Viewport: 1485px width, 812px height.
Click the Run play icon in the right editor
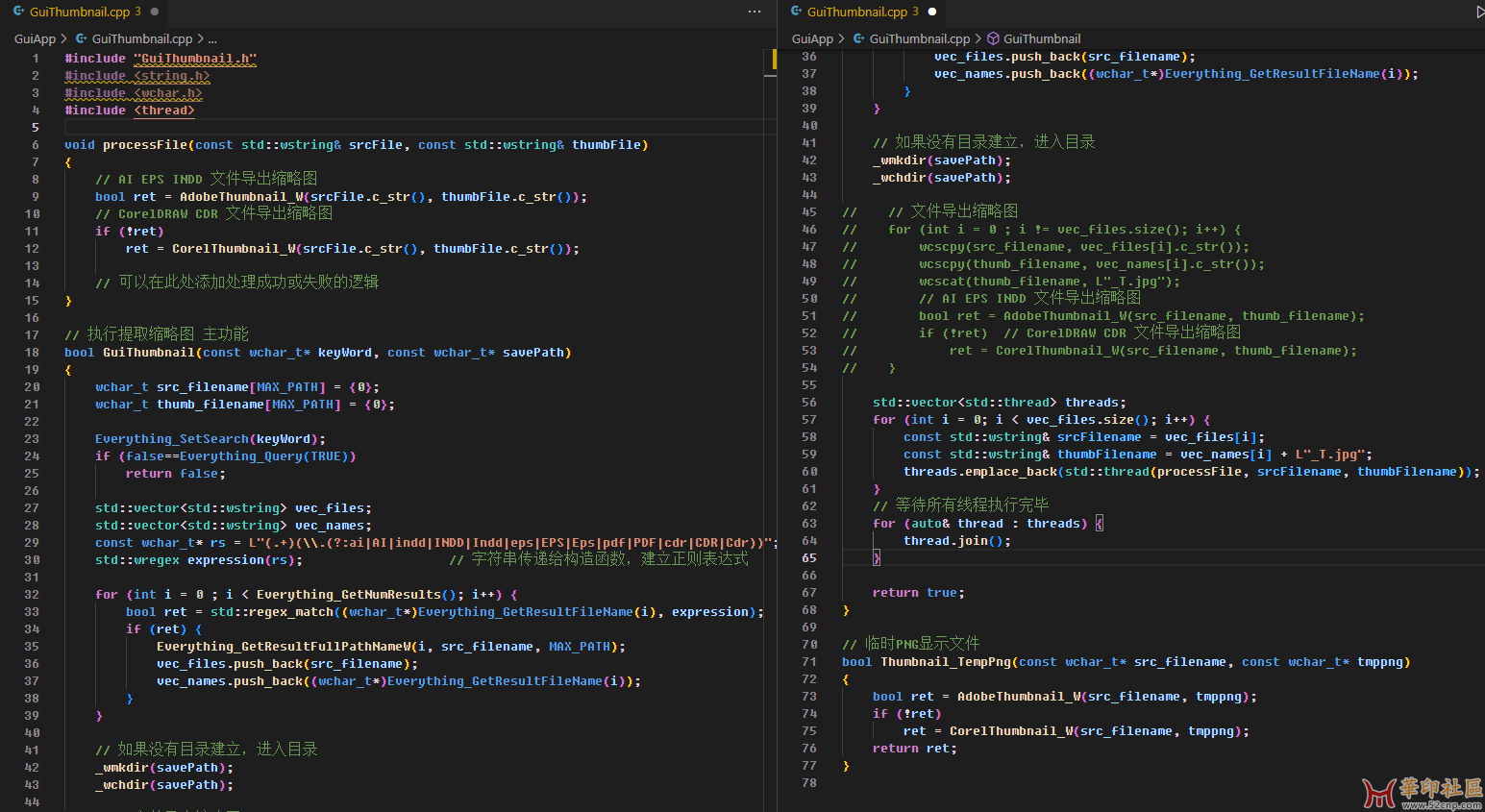pos(1479,12)
